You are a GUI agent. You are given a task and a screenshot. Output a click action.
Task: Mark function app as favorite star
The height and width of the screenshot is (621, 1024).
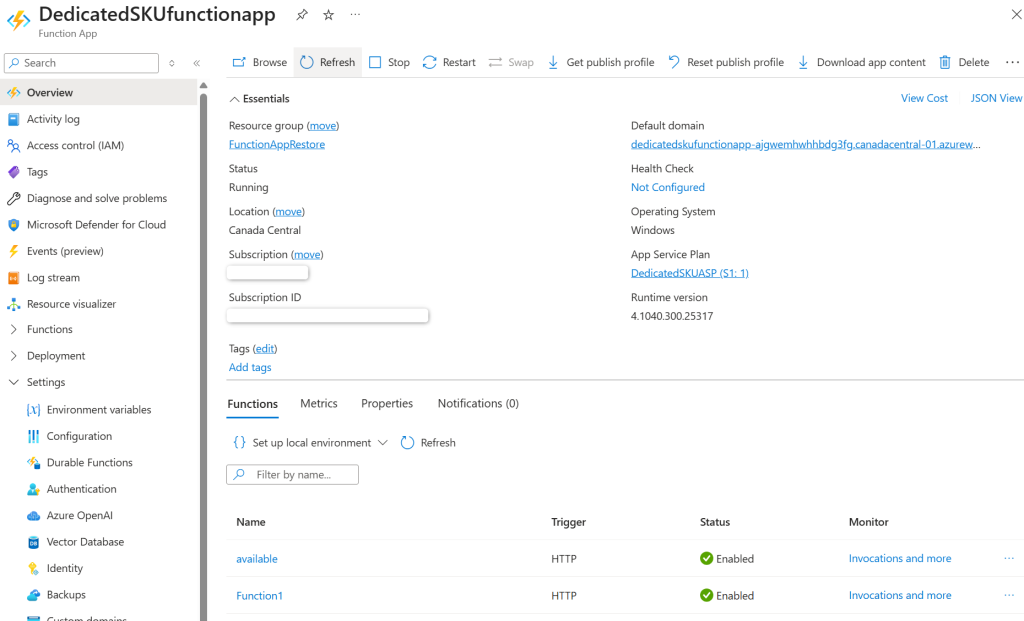tap(328, 14)
